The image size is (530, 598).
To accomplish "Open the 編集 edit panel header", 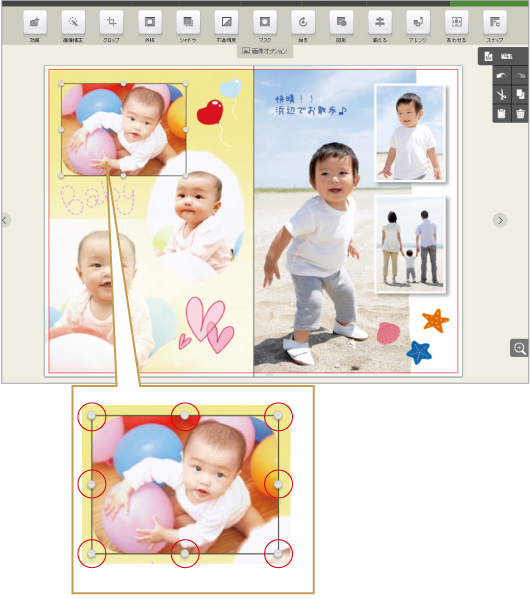I will [x=503, y=56].
